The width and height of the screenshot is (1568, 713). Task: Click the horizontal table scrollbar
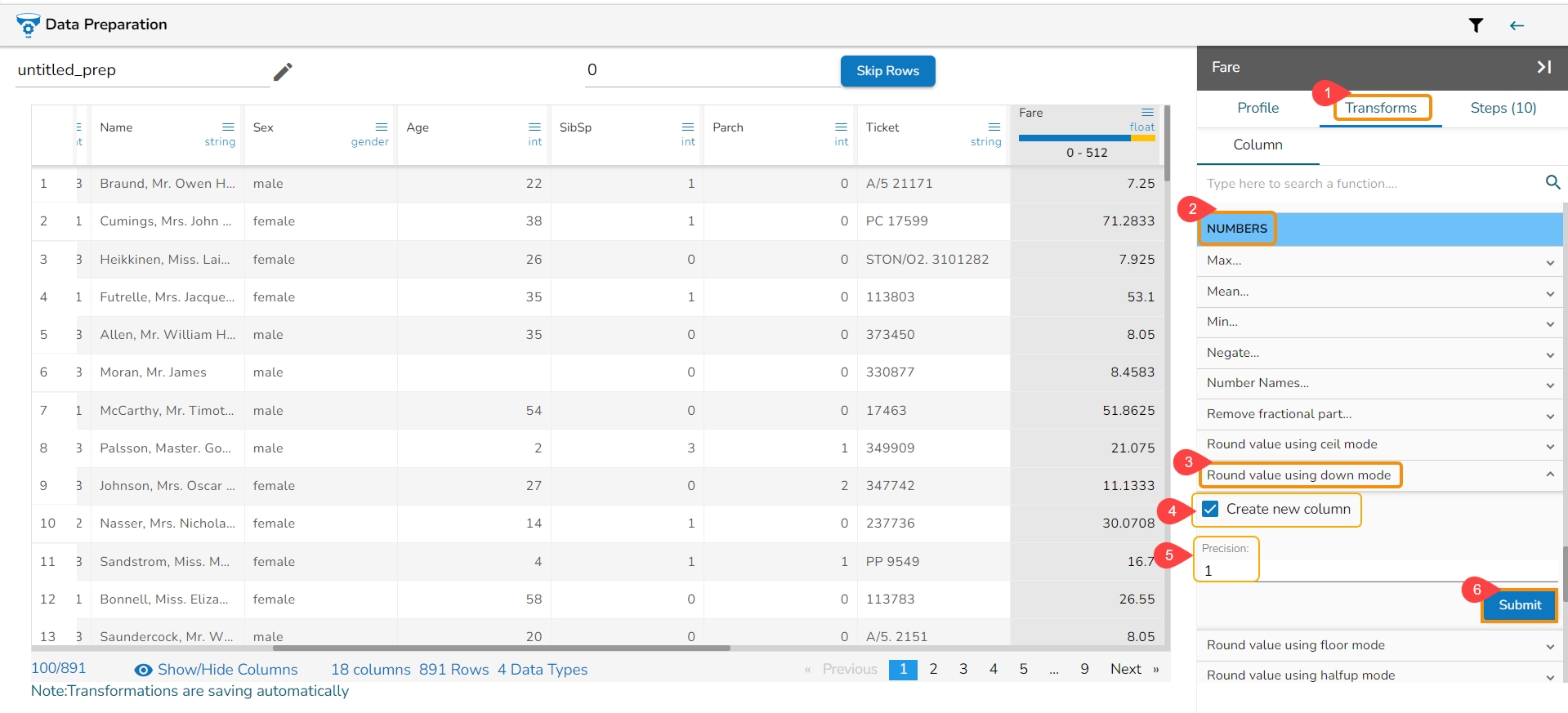[501, 648]
